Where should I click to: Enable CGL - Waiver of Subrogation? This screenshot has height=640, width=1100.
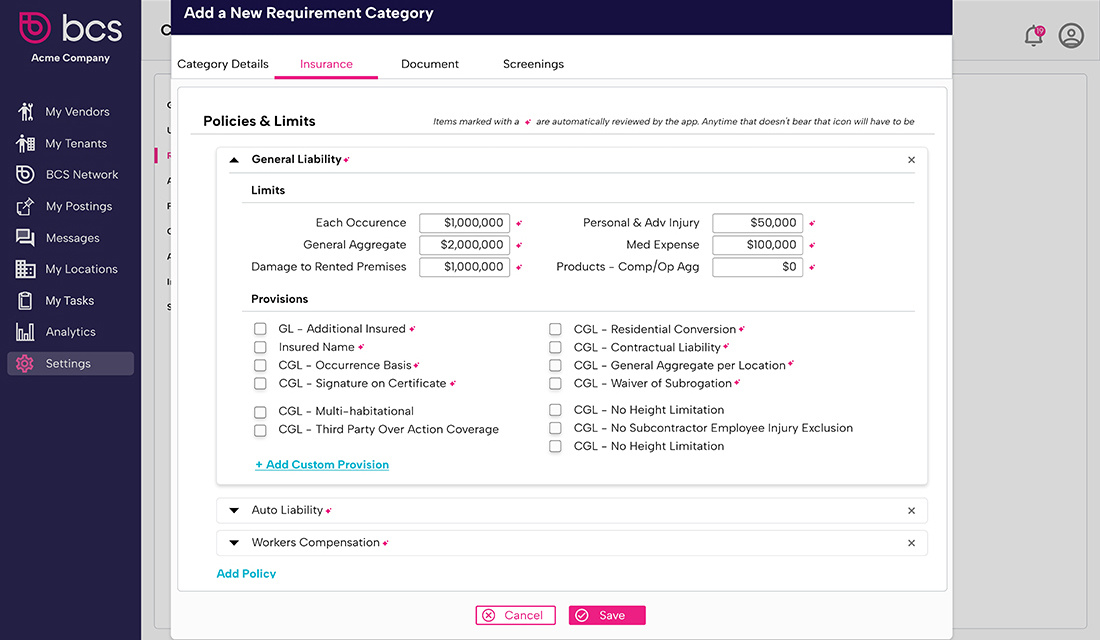tap(555, 383)
